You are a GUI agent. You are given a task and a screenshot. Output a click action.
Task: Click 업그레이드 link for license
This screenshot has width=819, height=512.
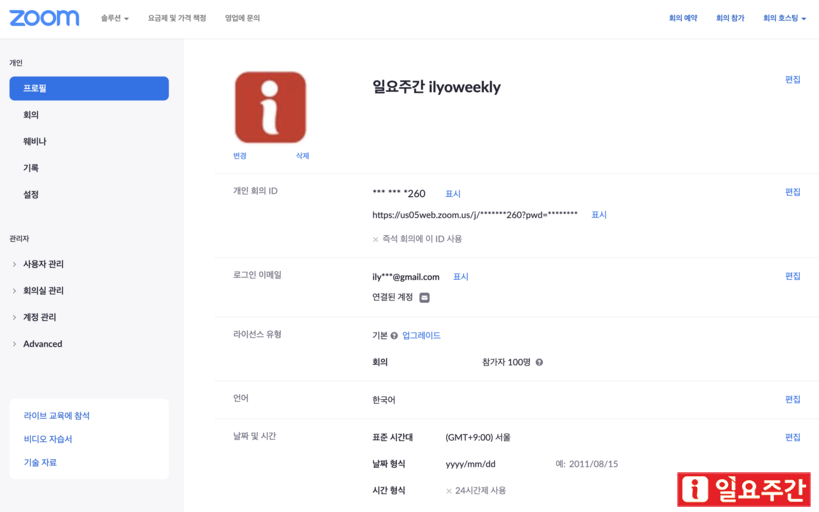[421, 336]
